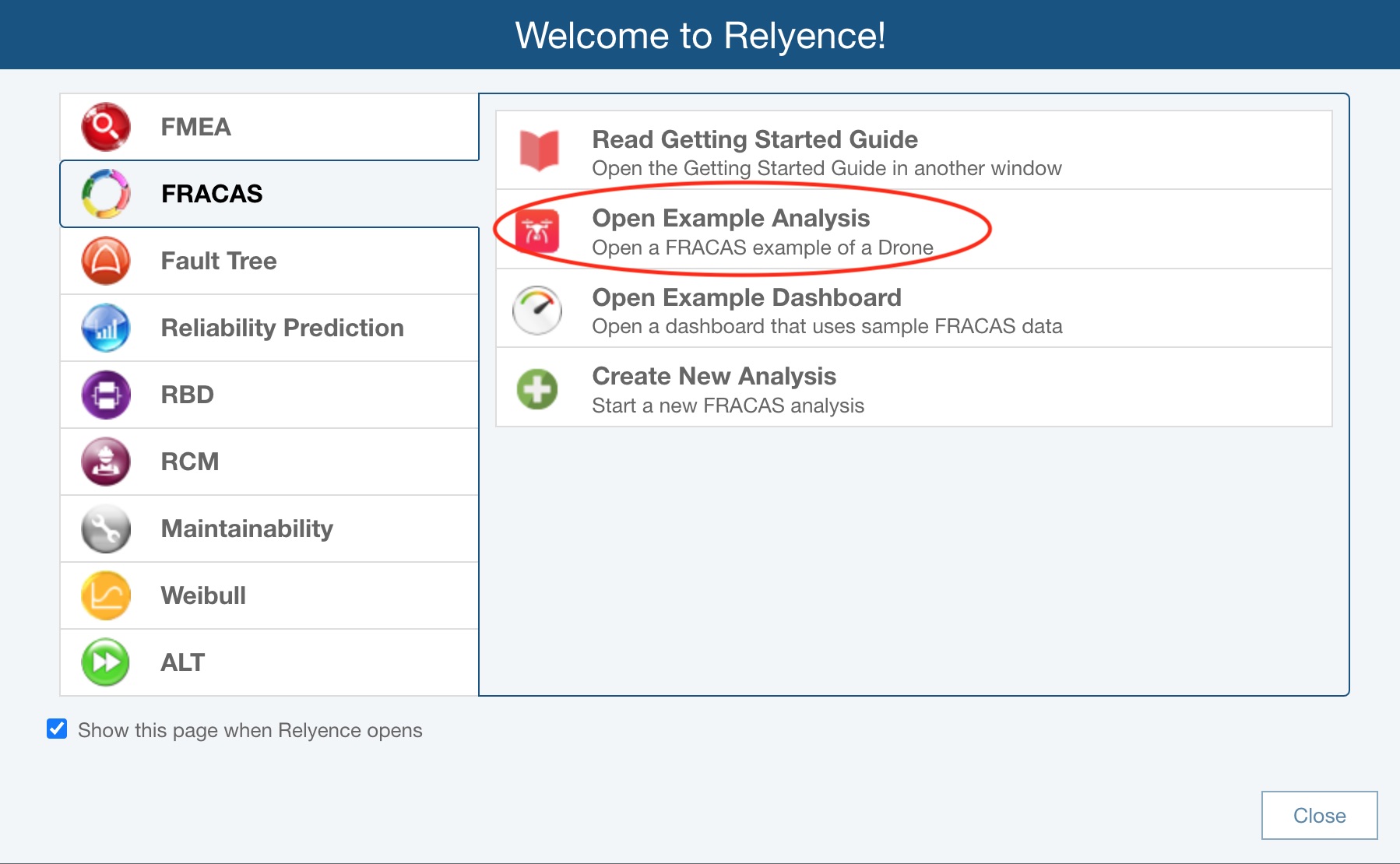Create New Analysis for FRACAS
Screen dimensions: 1400x864
point(713,376)
